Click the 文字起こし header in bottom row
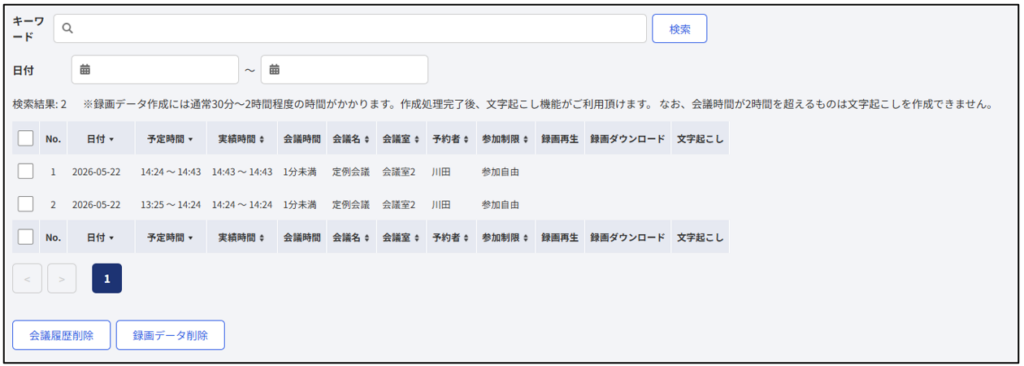This screenshot has width=1024, height=366. [700, 237]
